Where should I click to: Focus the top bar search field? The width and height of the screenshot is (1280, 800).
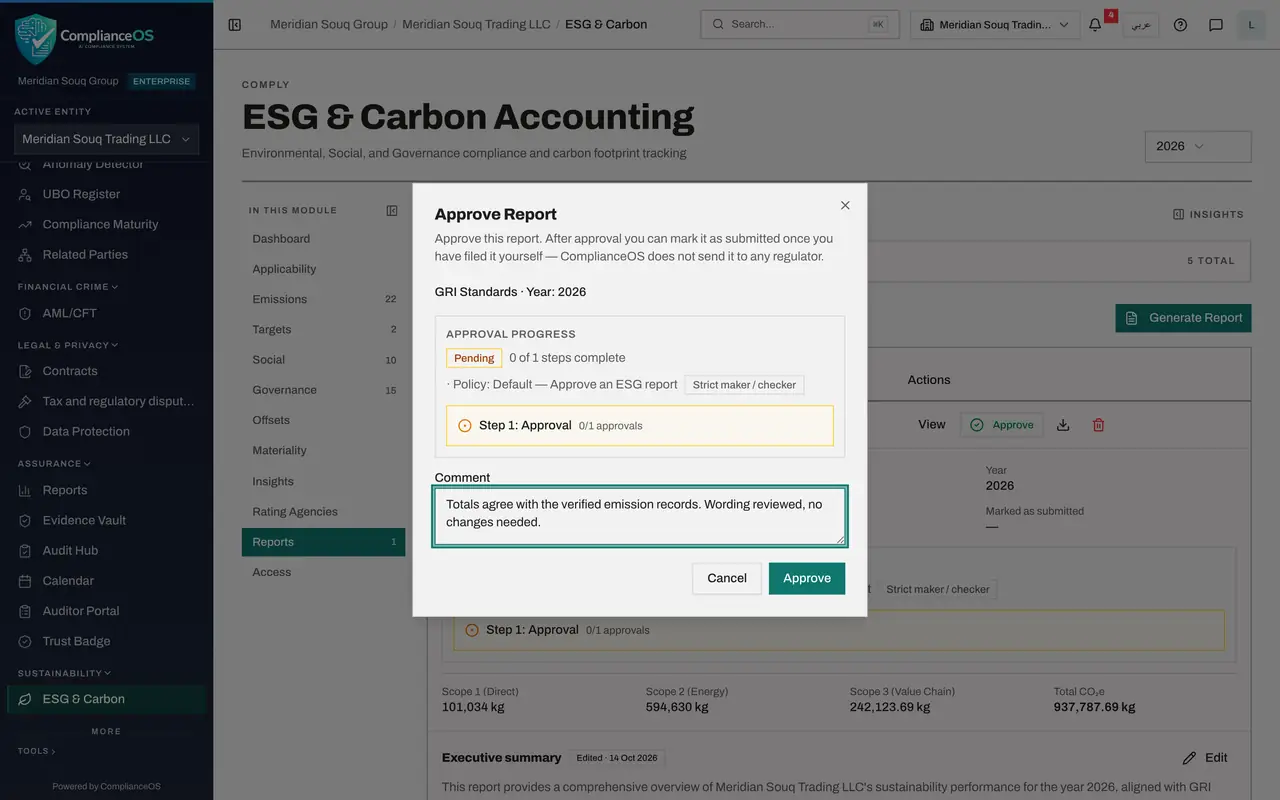coord(799,25)
